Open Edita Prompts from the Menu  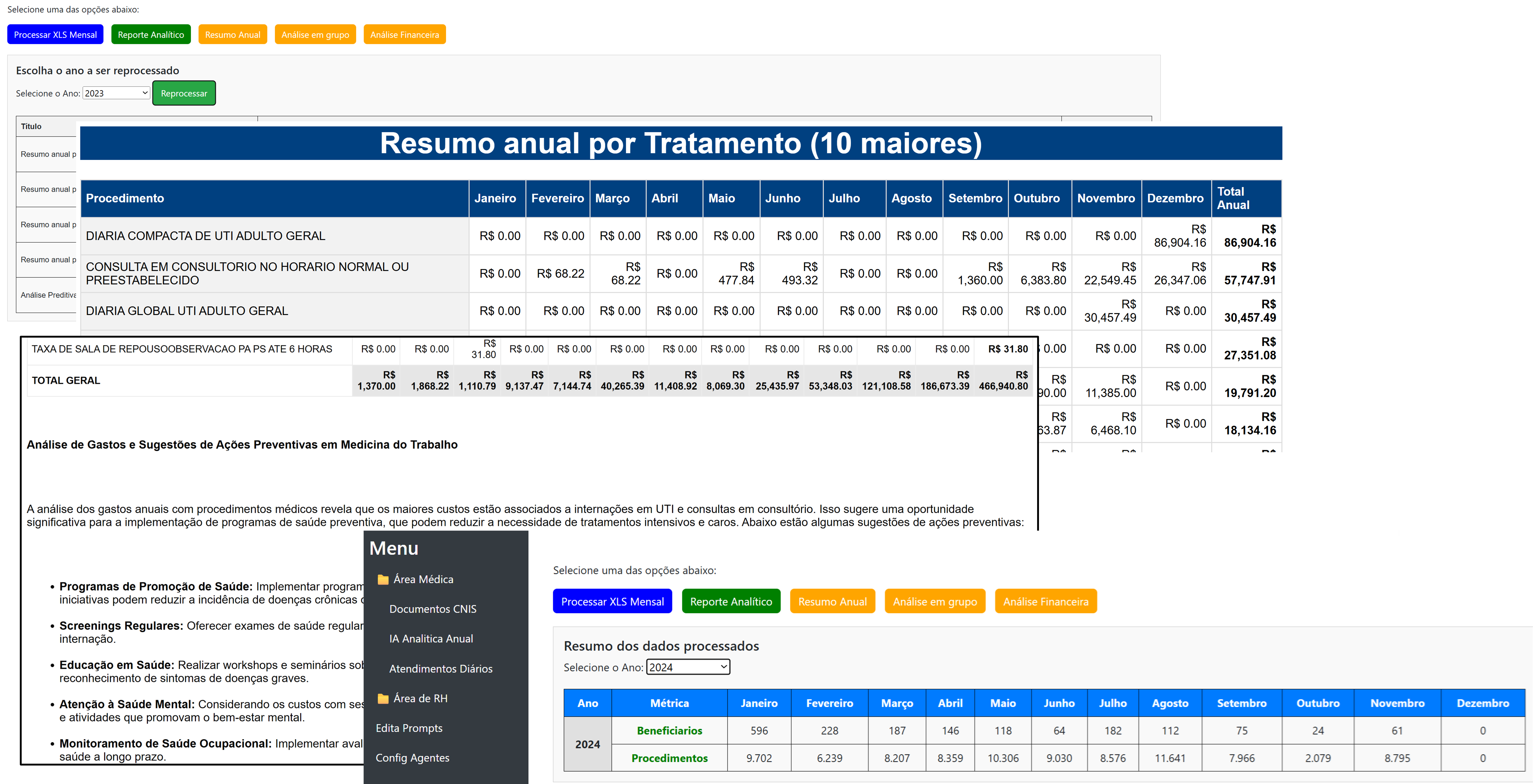click(409, 728)
